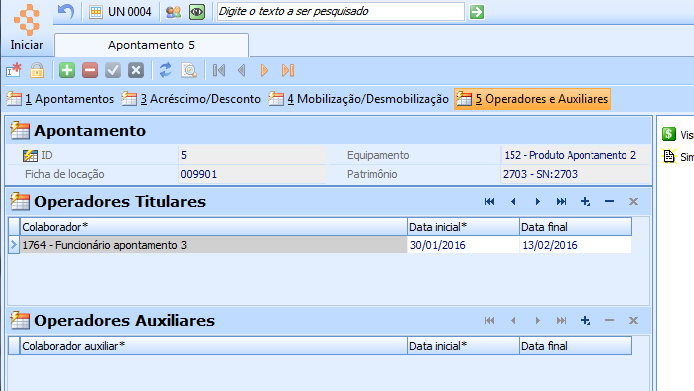
Task: Run search with green arrow button
Action: 477,12
